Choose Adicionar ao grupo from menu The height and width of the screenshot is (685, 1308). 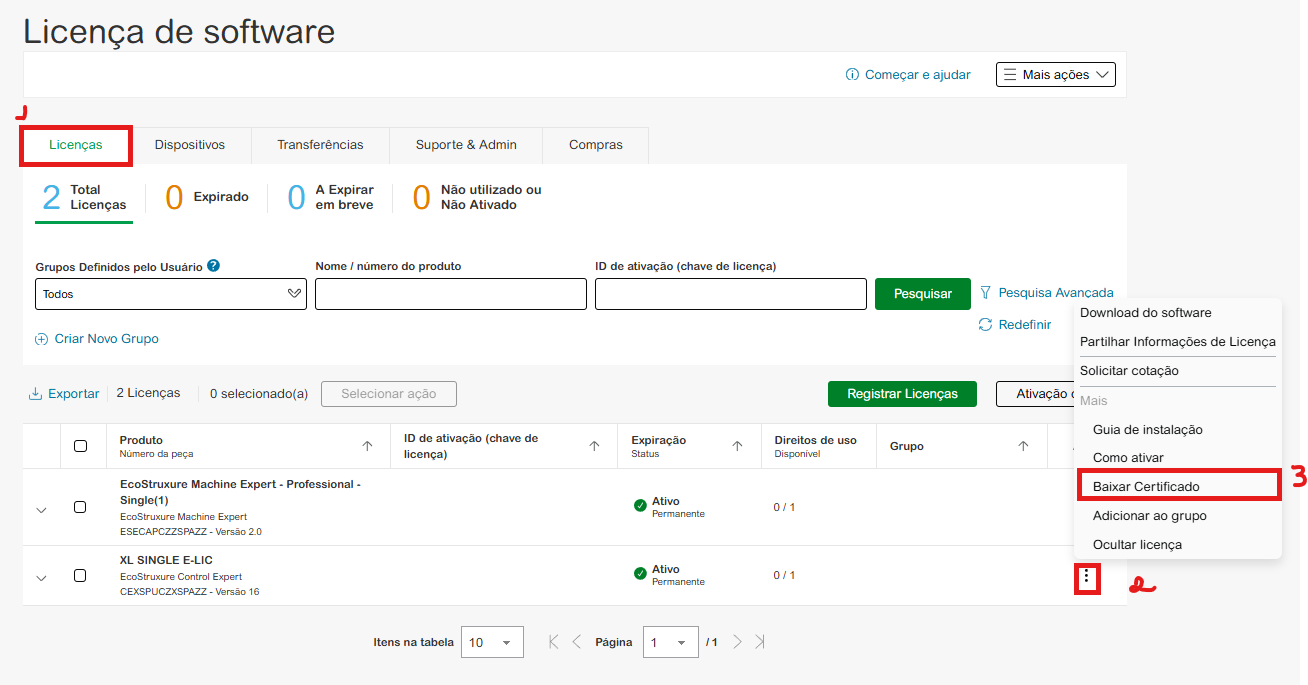point(1150,516)
